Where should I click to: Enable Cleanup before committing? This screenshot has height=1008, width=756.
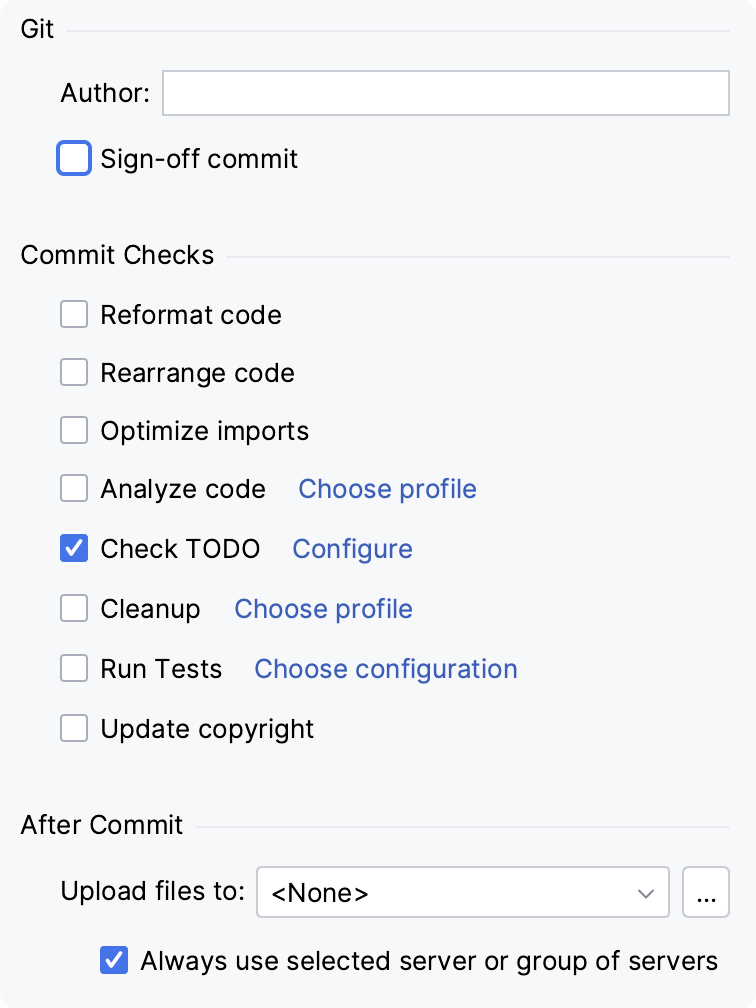[x=74, y=608]
